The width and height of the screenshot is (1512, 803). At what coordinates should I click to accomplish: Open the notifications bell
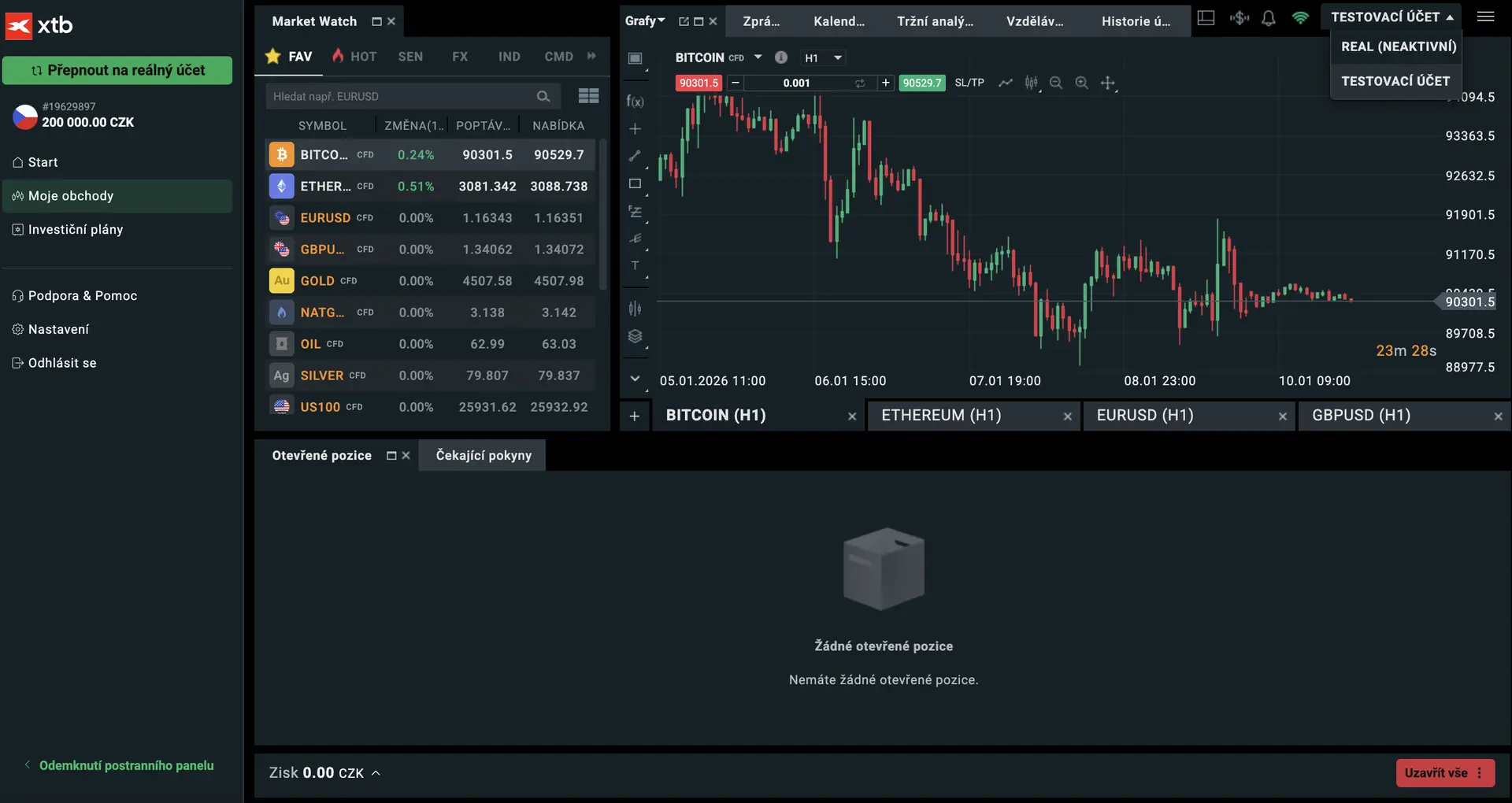tap(1268, 18)
